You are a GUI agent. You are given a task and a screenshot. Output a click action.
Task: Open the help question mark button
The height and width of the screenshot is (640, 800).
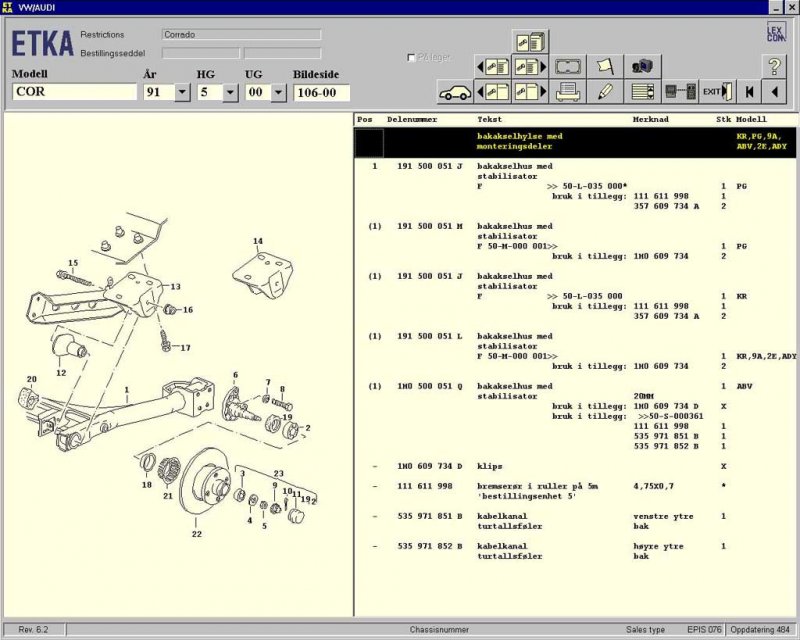(x=774, y=67)
